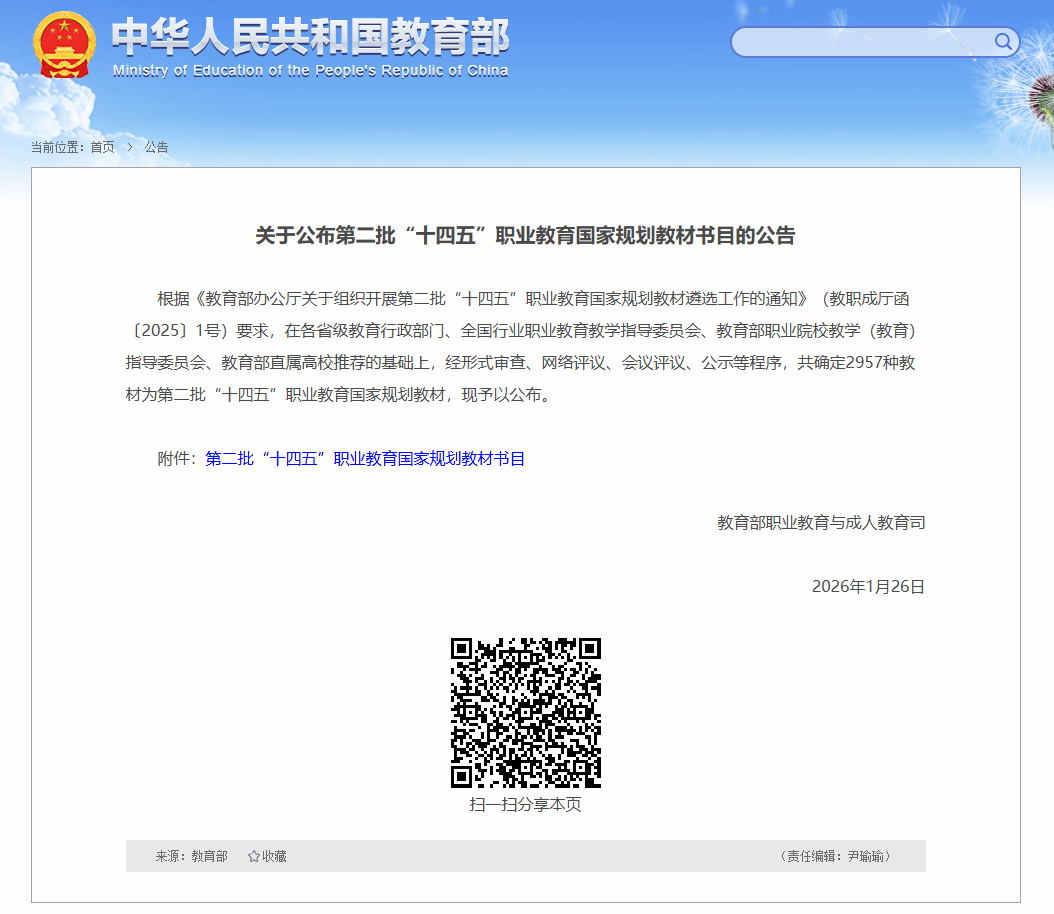Click the 附件 label before the link

point(178,459)
